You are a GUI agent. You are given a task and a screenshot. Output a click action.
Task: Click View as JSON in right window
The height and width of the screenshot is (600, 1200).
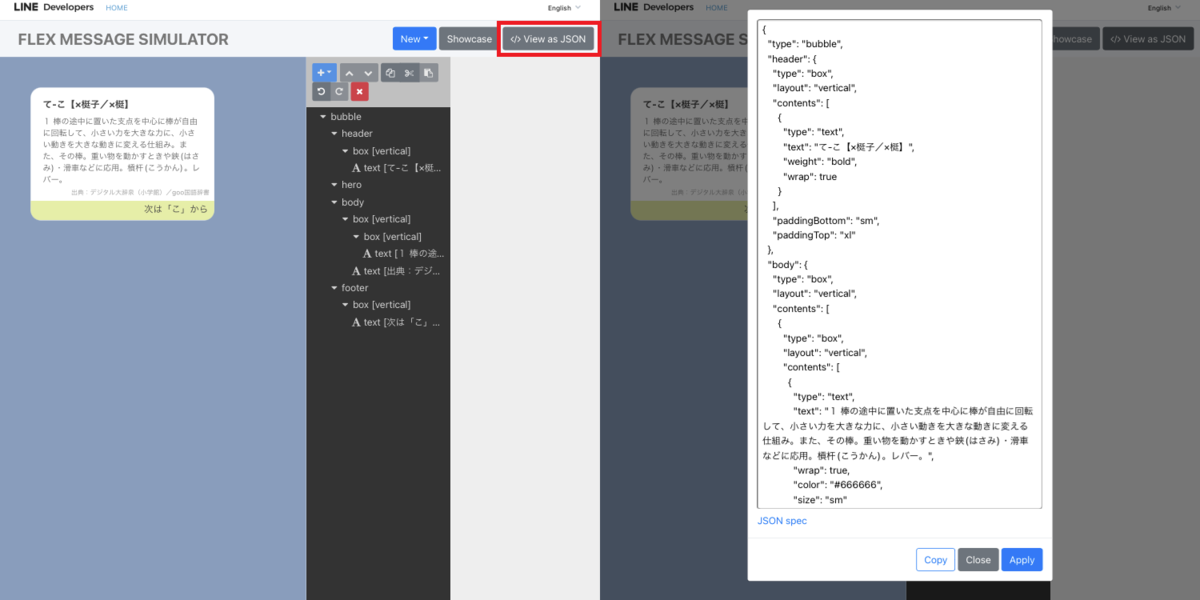(1148, 39)
